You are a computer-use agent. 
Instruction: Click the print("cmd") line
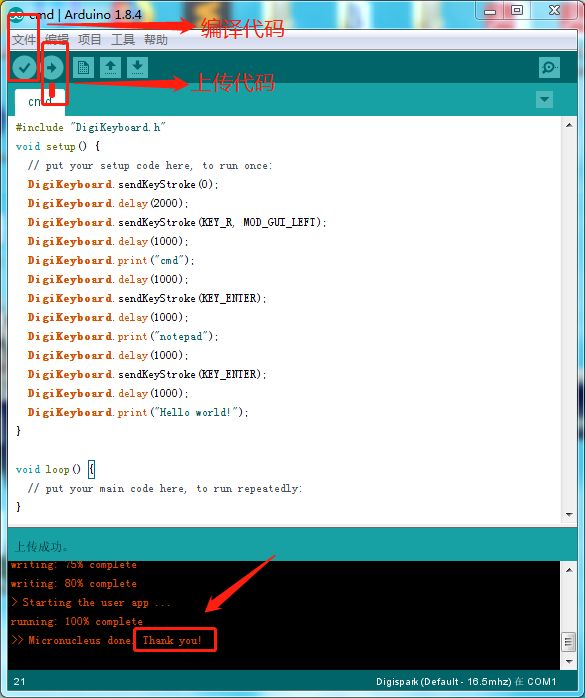[111, 260]
